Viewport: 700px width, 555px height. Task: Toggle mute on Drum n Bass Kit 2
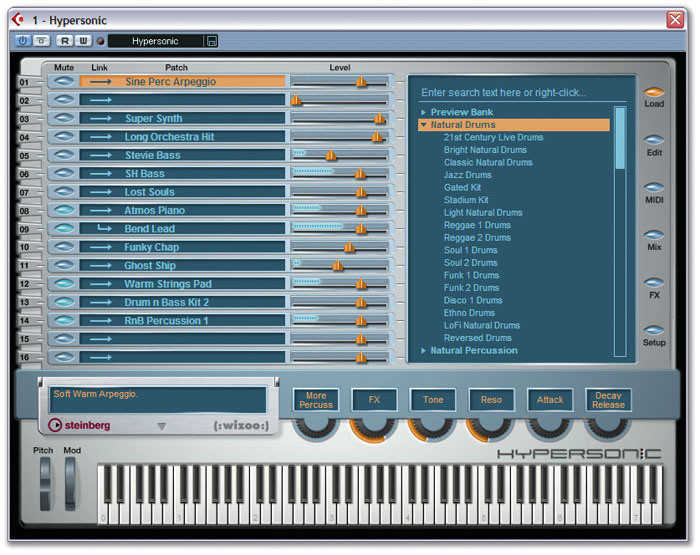[64, 302]
